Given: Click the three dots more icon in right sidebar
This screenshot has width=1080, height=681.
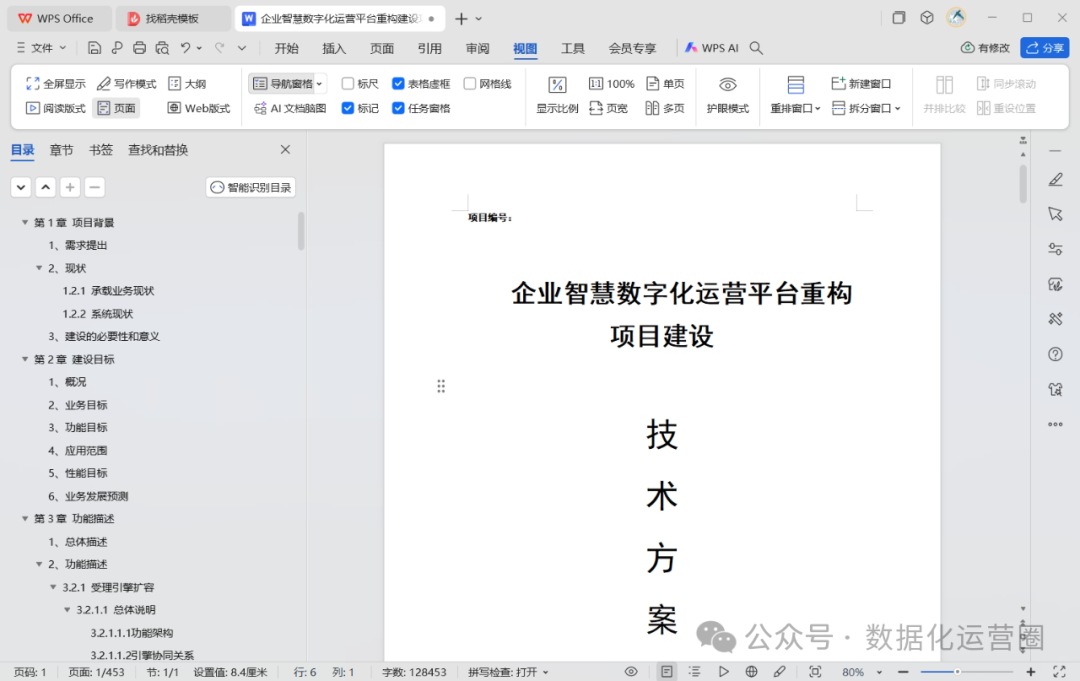Looking at the screenshot, I should [1055, 424].
